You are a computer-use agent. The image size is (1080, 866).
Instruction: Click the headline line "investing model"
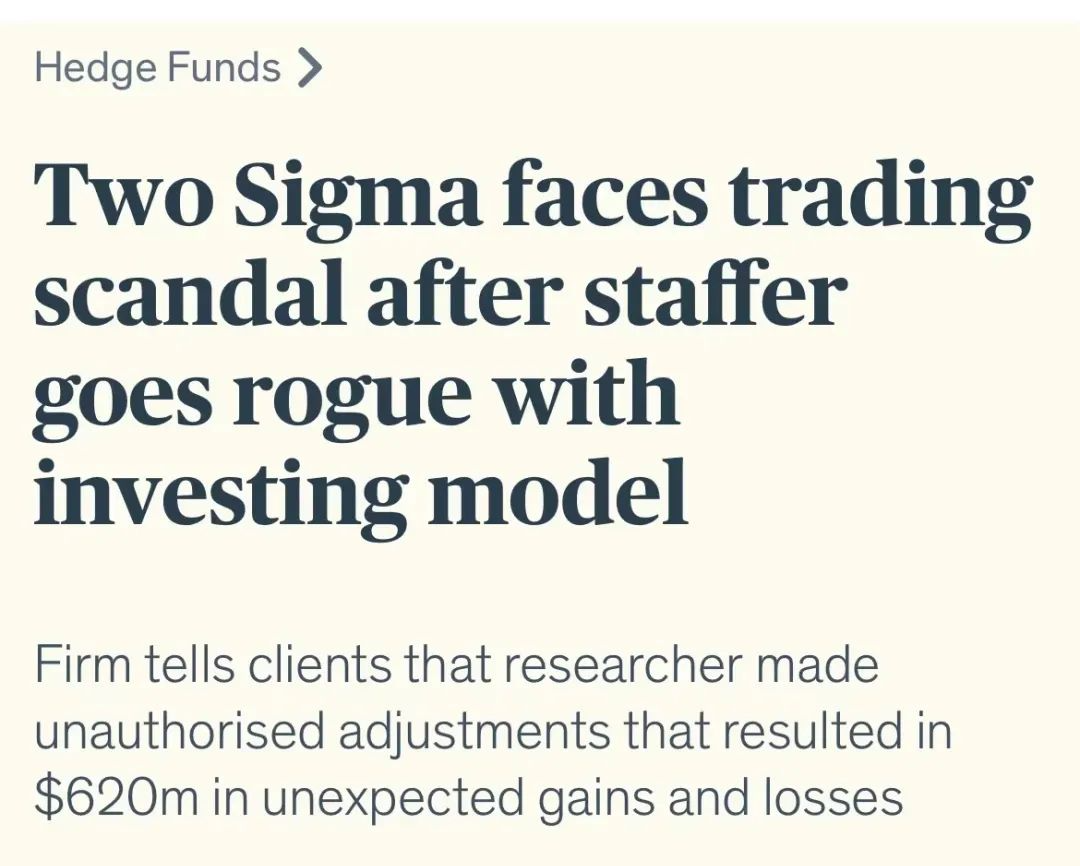(361, 493)
